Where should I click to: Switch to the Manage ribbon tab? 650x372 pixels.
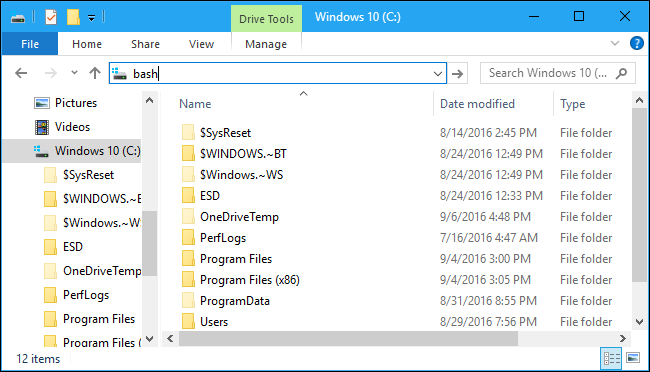tap(266, 44)
